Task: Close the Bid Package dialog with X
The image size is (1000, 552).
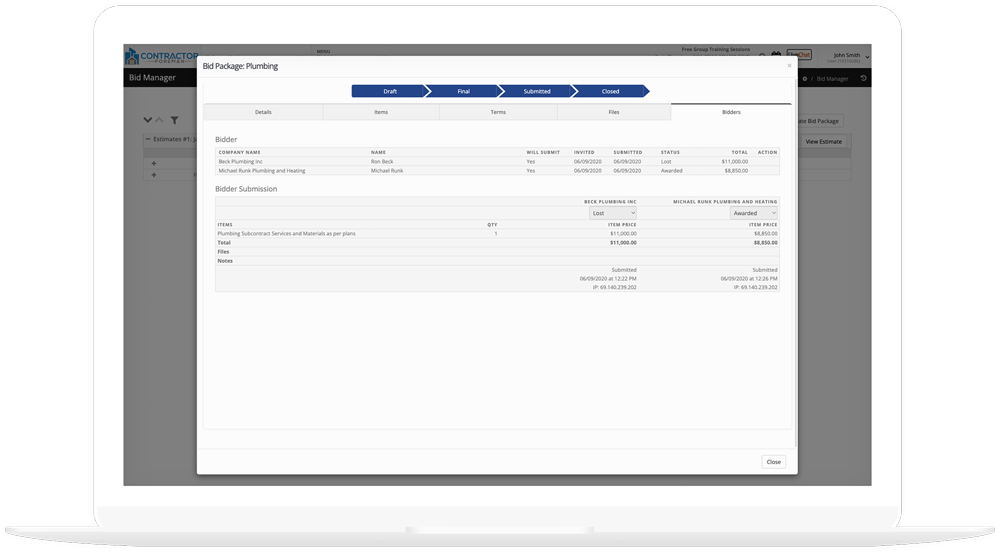Action: 789,66
